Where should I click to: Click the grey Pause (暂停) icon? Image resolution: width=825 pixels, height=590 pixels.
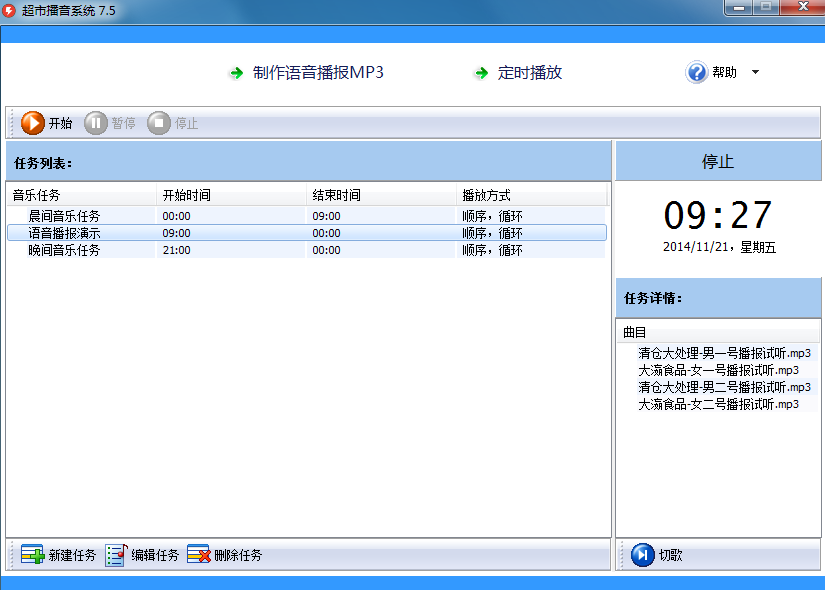pyautogui.click(x=96, y=123)
